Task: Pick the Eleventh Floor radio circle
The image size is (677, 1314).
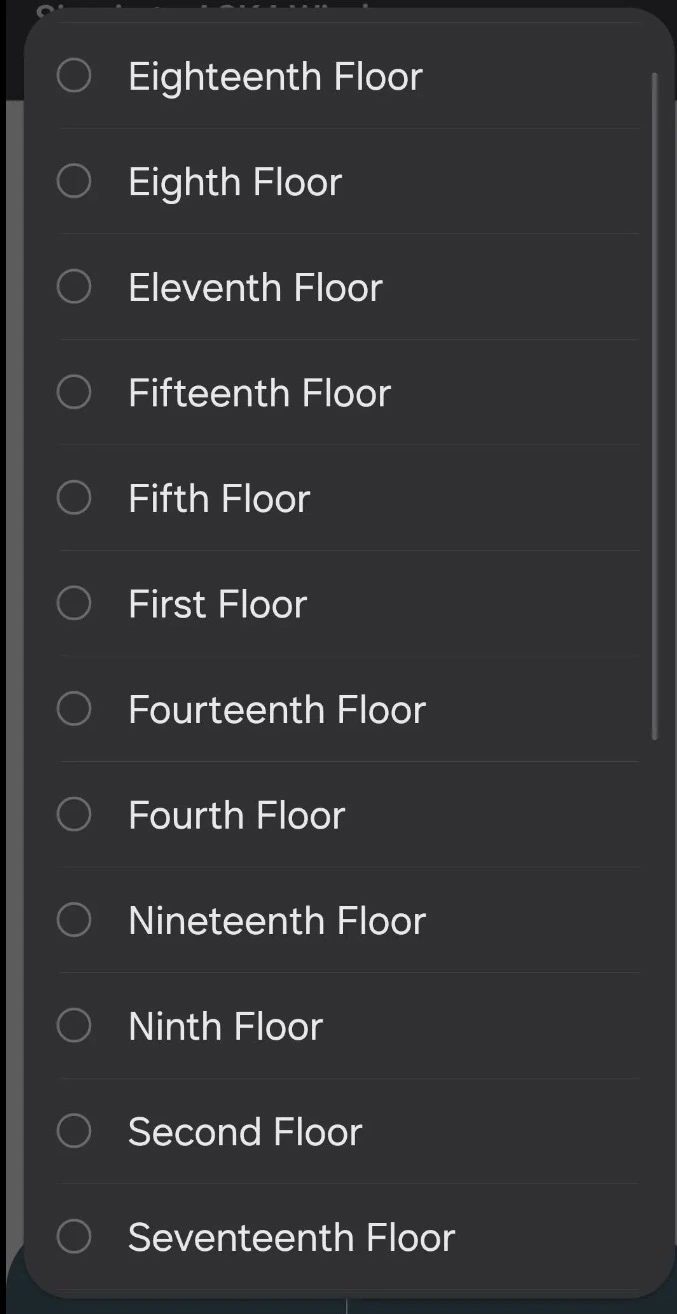Action: click(74, 287)
